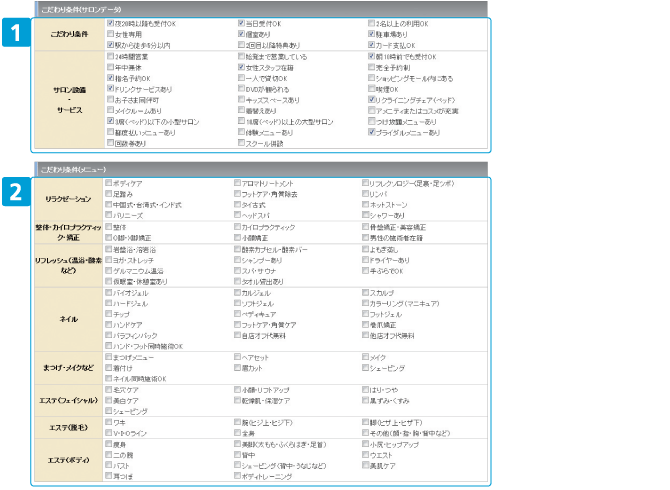
Task: Tick the ヘッドスパ checkbox
Action: [238, 215]
